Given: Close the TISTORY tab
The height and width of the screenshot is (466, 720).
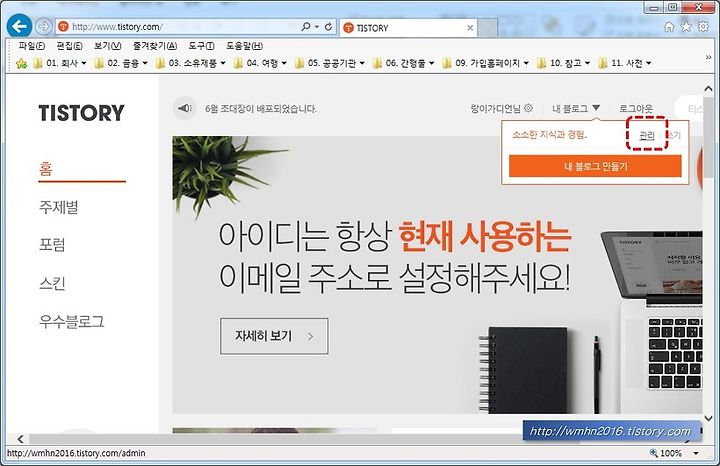Looking at the screenshot, I should point(470,28).
